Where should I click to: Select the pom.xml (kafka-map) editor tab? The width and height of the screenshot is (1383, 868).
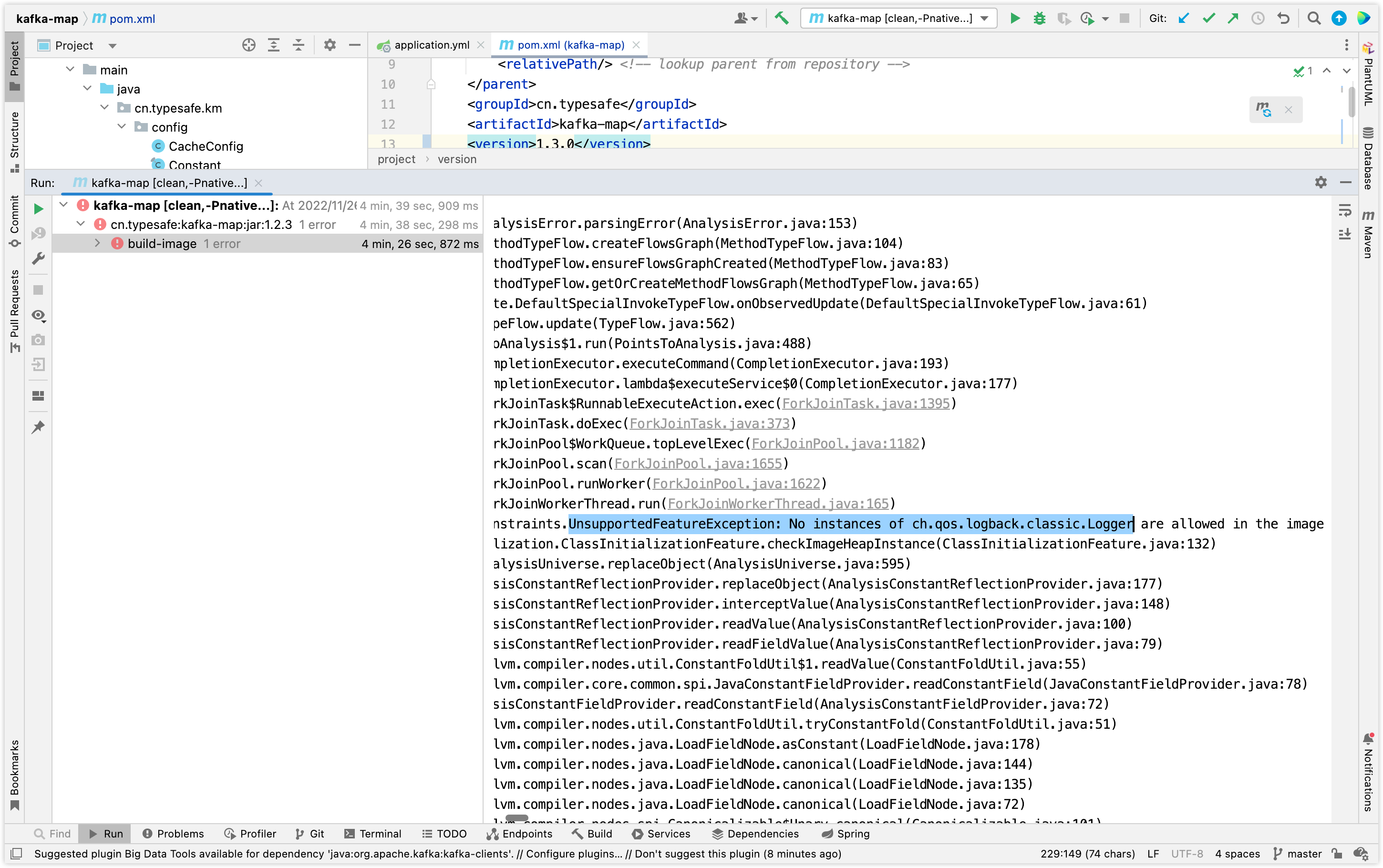tap(570, 45)
